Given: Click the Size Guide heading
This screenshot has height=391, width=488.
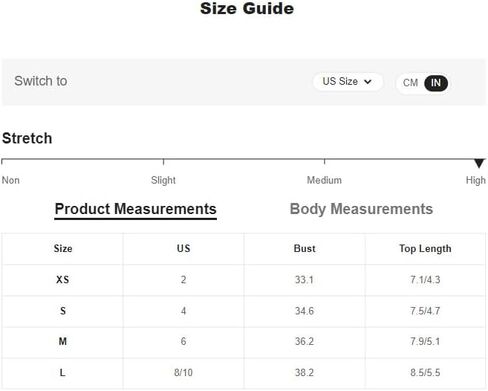Looking at the screenshot, I should [247, 9].
